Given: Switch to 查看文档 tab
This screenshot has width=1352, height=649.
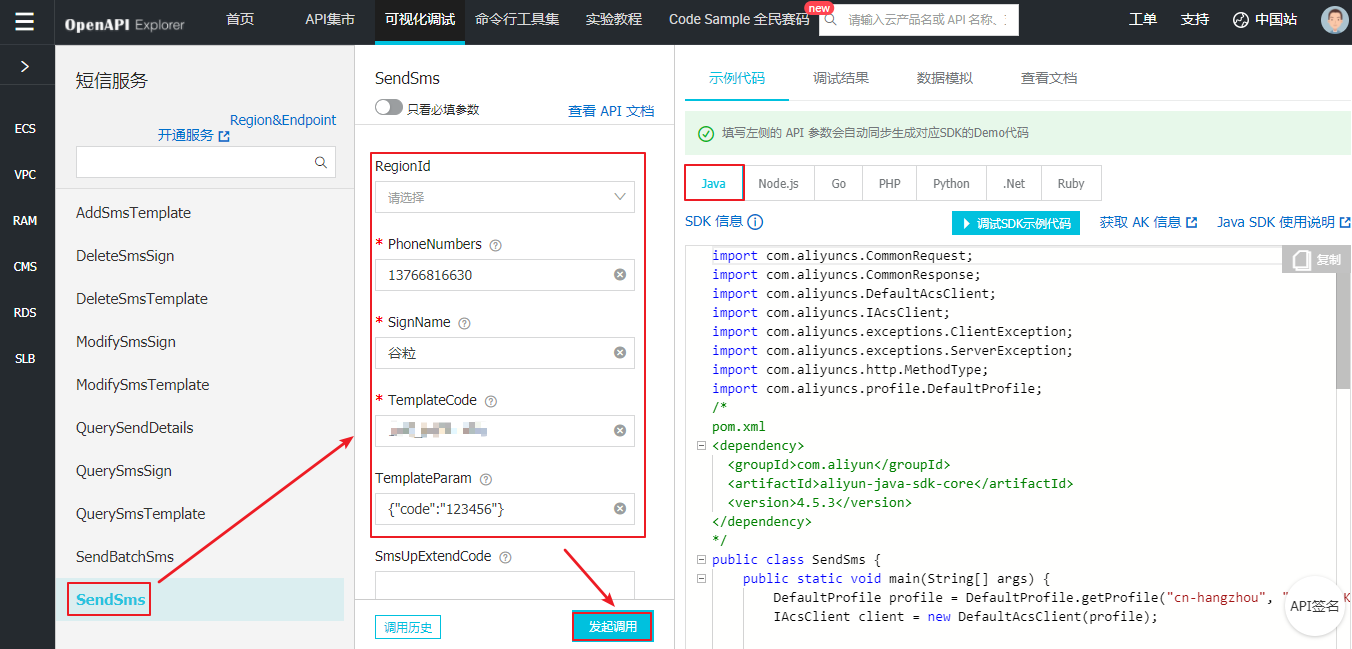Looking at the screenshot, I should (1049, 78).
